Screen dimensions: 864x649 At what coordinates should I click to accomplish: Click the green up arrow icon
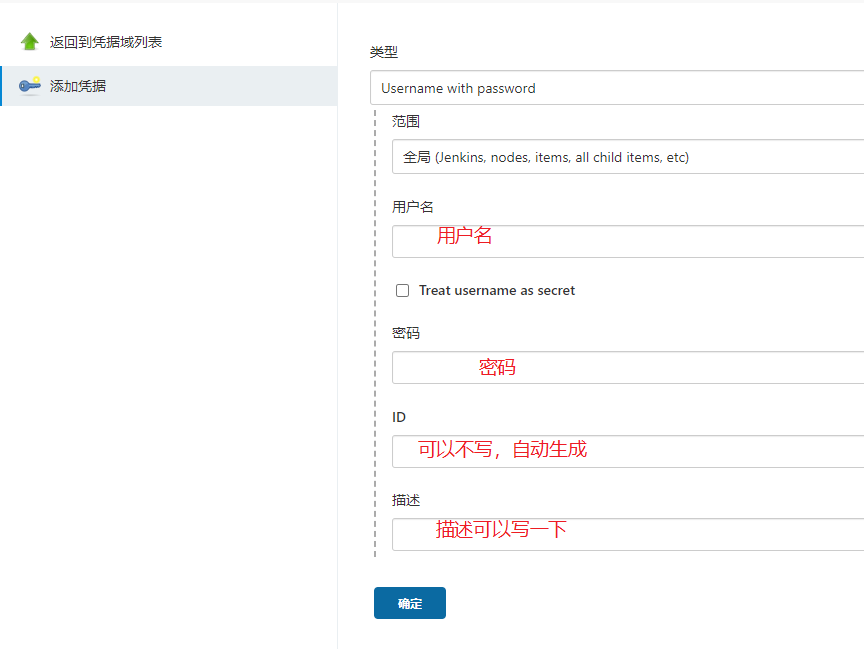[30, 42]
